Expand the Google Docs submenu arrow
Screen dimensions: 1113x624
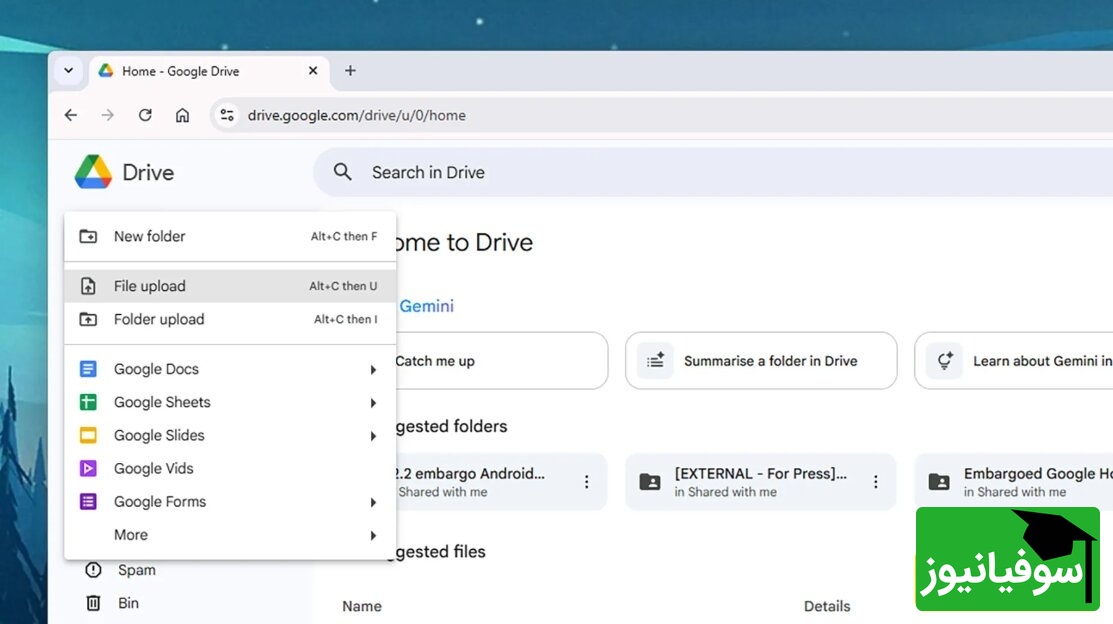[373, 370]
